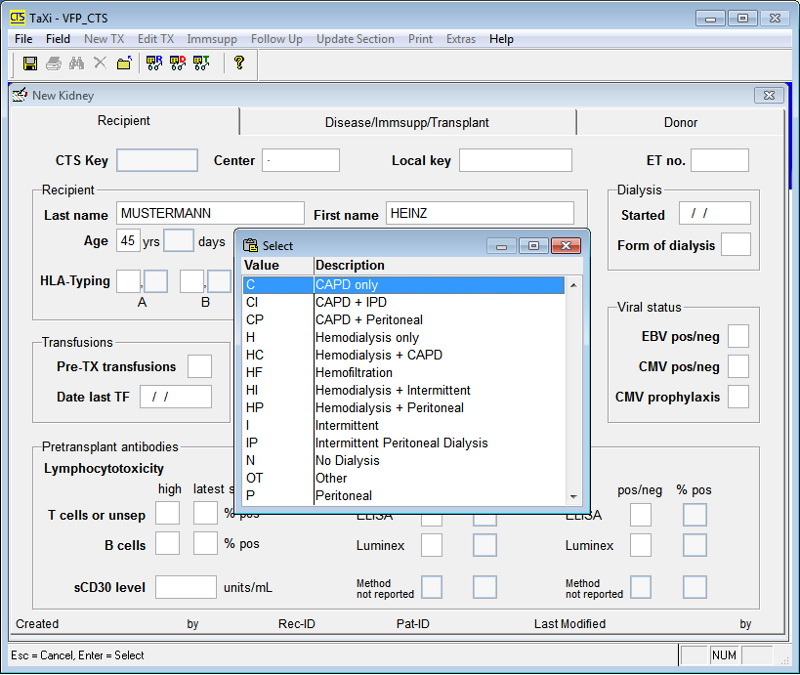Click the Last name input field
800x675 pixels.
(x=210, y=213)
